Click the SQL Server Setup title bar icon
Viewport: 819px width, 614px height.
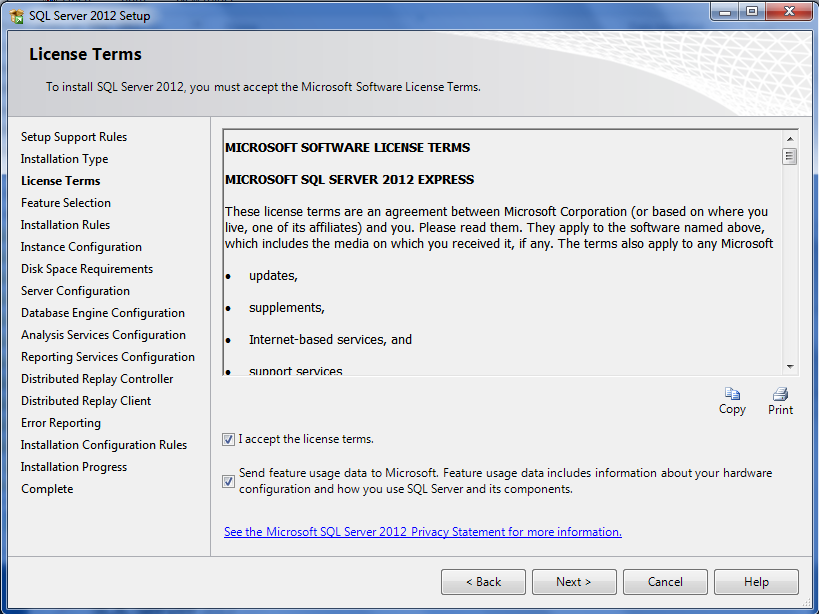click(x=17, y=16)
